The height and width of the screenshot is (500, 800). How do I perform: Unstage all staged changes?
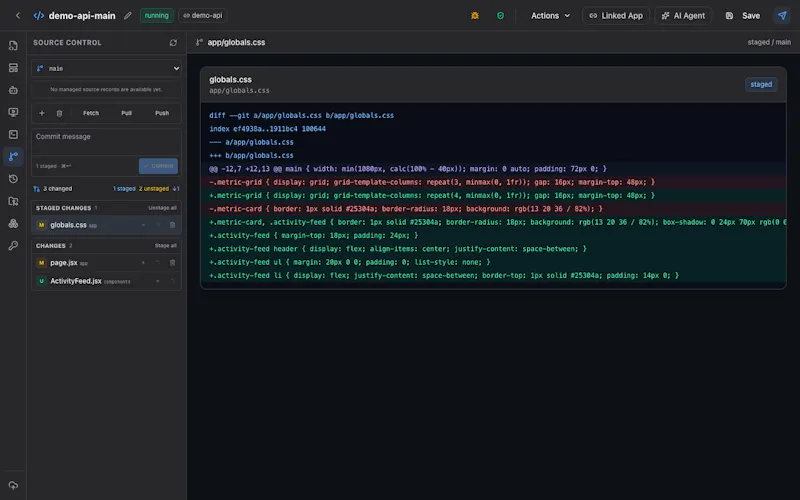pyautogui.click(x=162, y=208)
